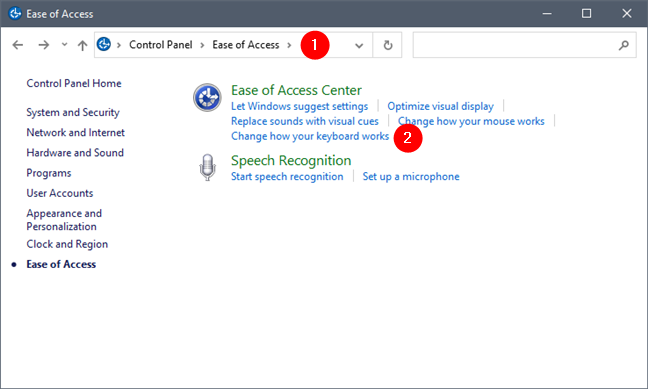Image resolution: width=648 pixels, height=389 pixels.
Task: Click the search magnifier icon
Action: (624, 45)
